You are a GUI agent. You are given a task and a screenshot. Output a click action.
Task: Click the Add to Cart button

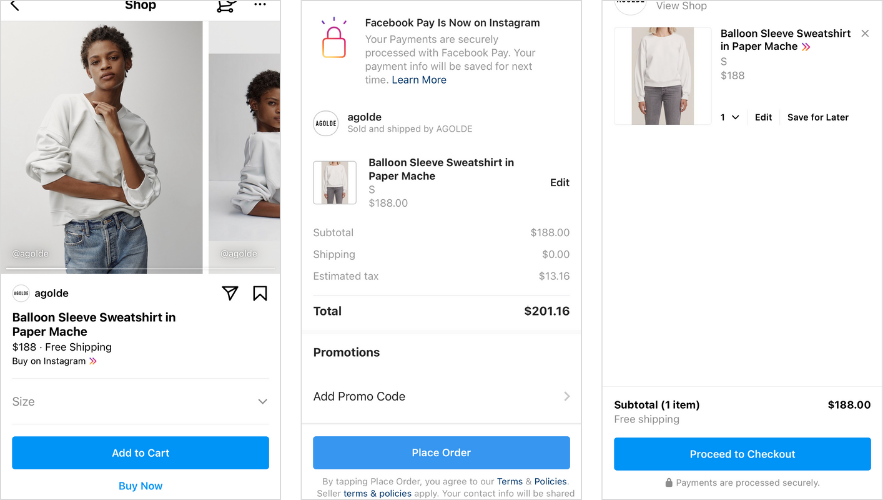pyautogui.click(x=140, y=453)
